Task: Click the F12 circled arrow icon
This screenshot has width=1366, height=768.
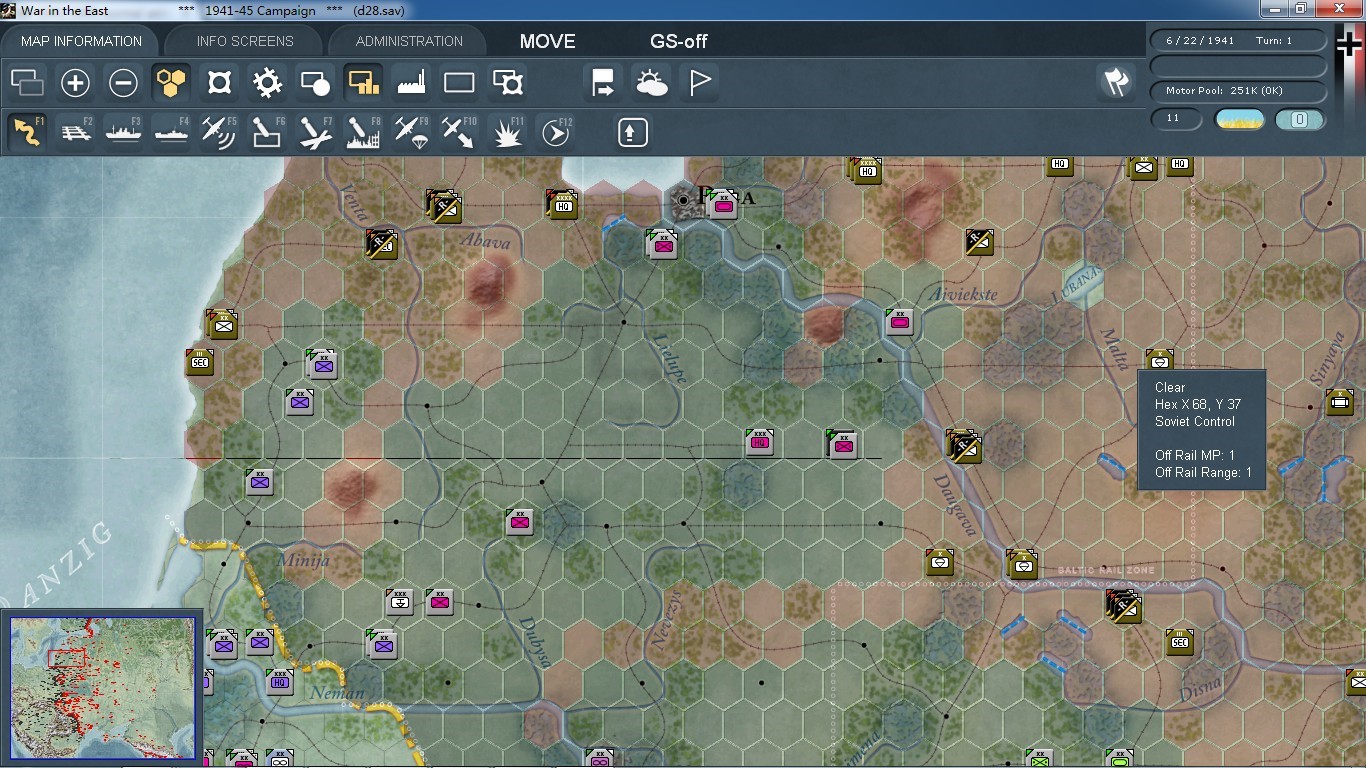Action: point(555,132)
